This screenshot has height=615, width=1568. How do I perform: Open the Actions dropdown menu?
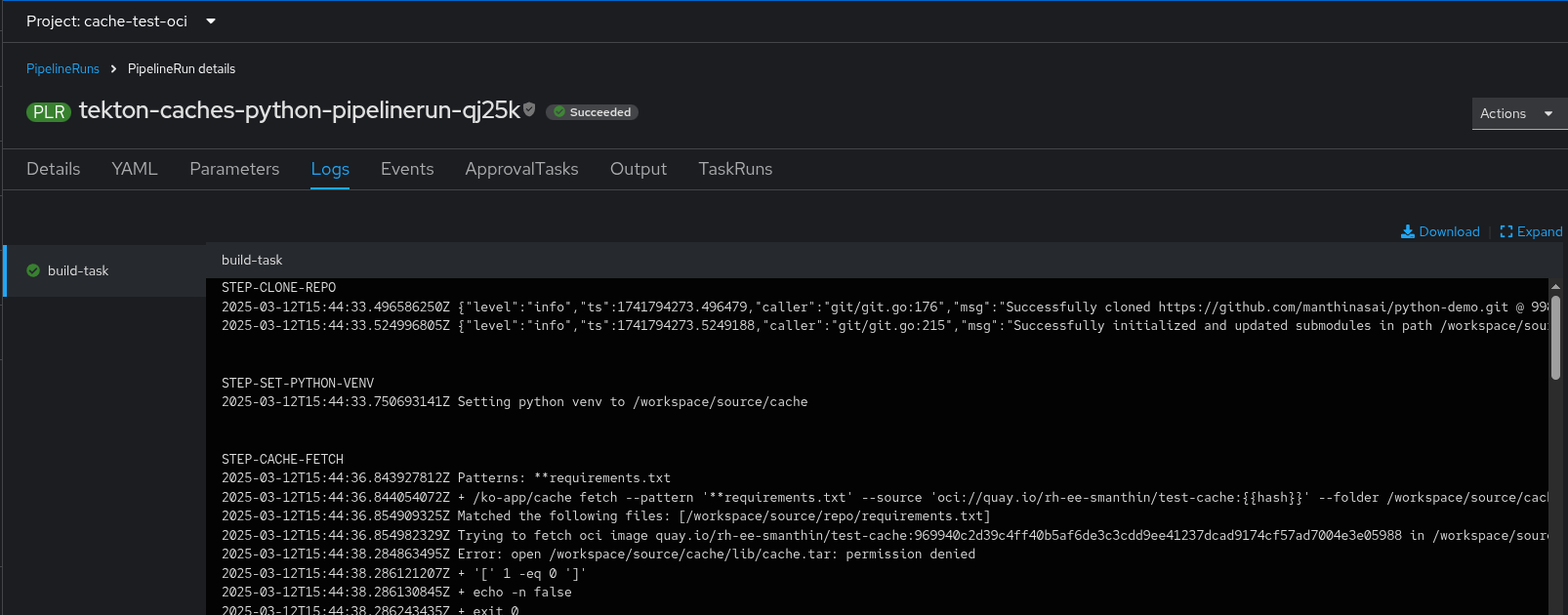(1516, 113)
